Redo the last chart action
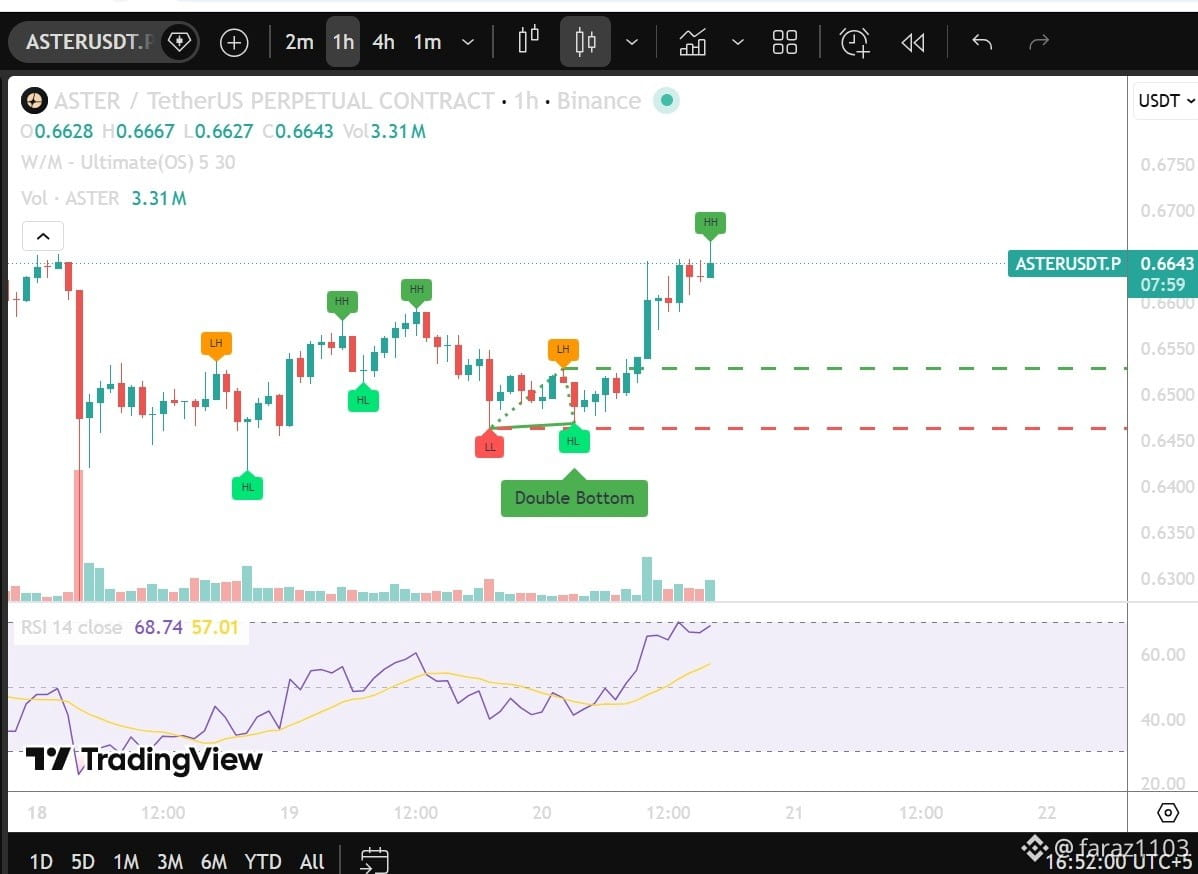The height and width of the screenshot is (874, 1198). [x=1039, y=42]
